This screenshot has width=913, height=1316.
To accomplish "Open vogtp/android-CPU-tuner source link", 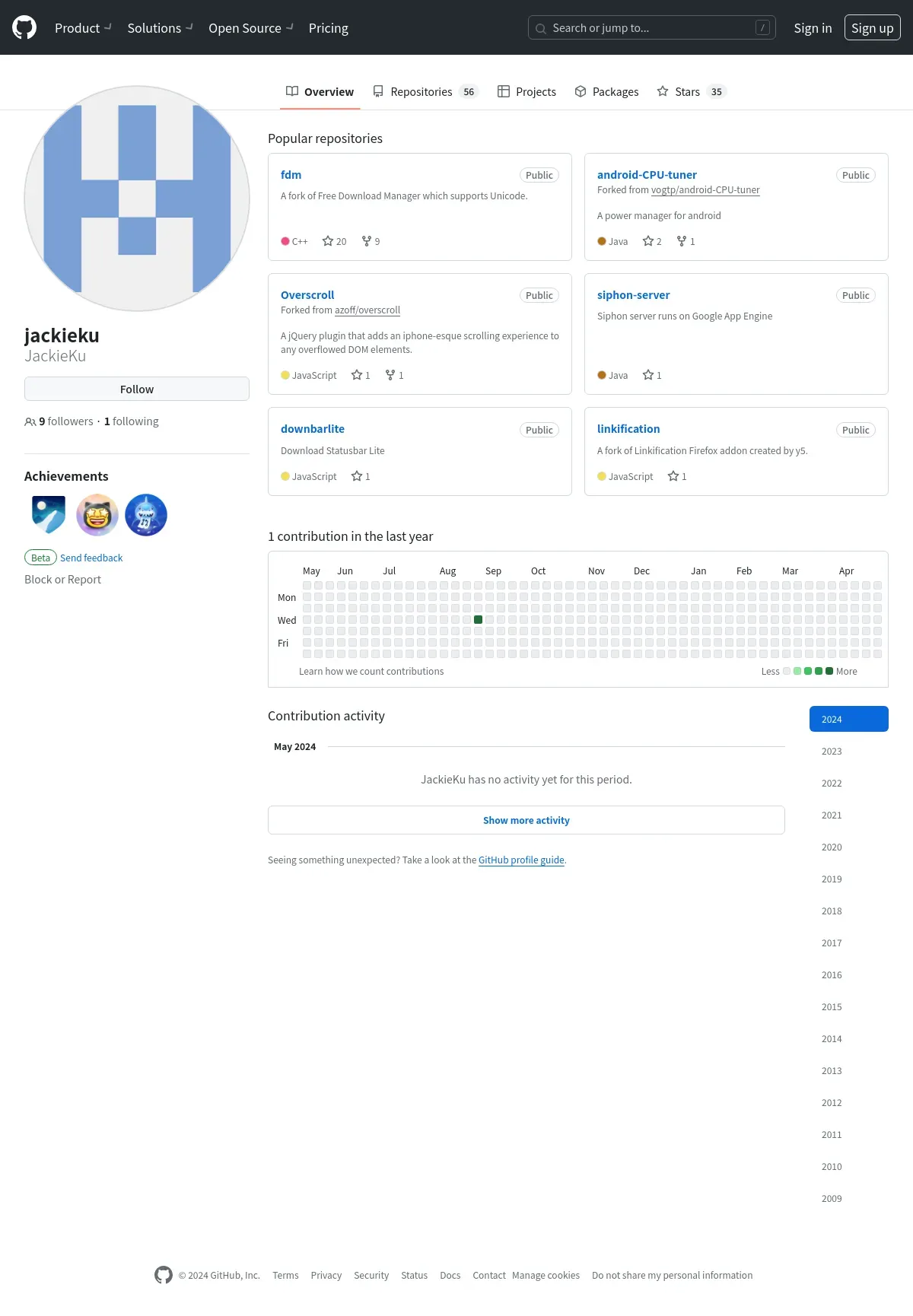I will [705, 190].
